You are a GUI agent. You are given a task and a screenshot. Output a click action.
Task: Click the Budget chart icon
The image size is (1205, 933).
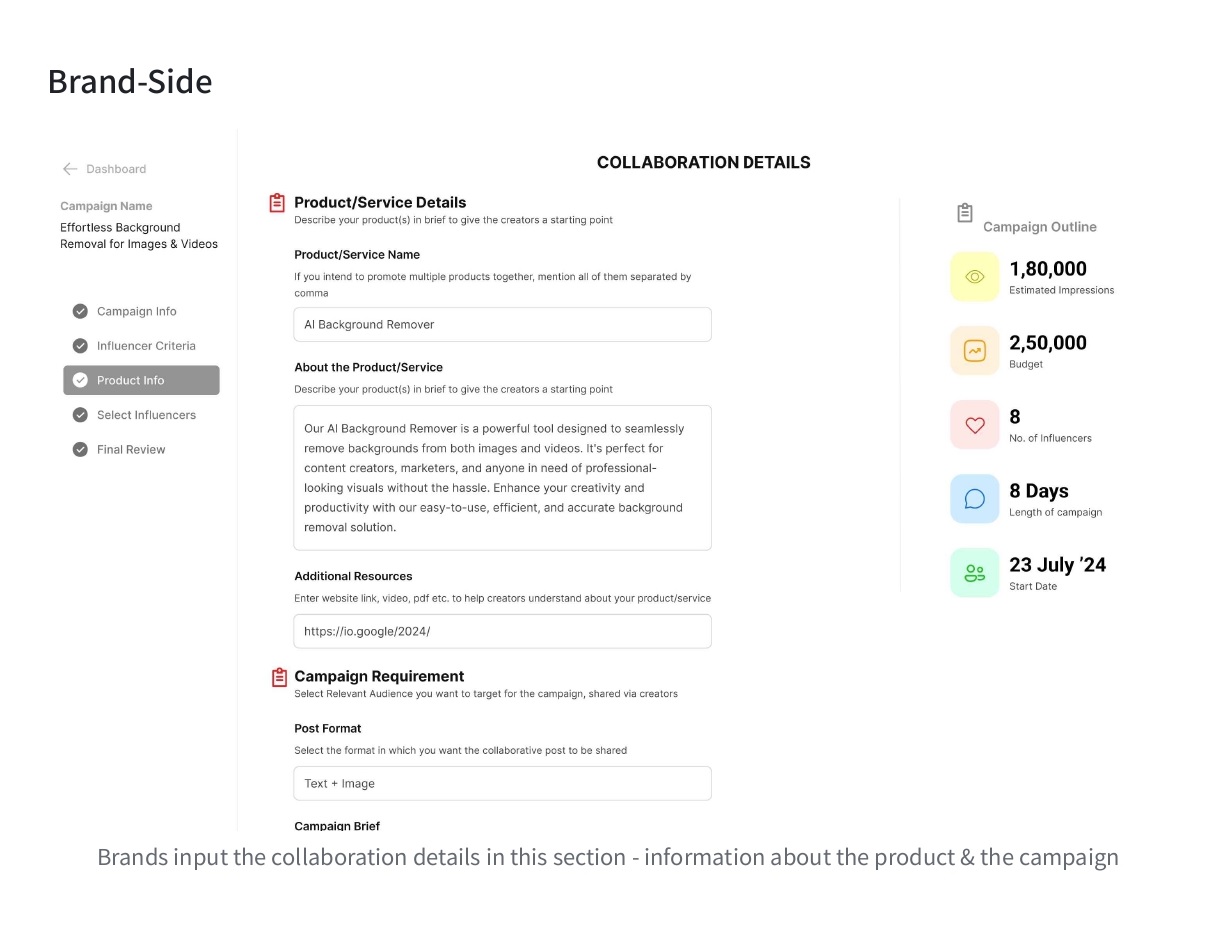(x=975, y=351)
